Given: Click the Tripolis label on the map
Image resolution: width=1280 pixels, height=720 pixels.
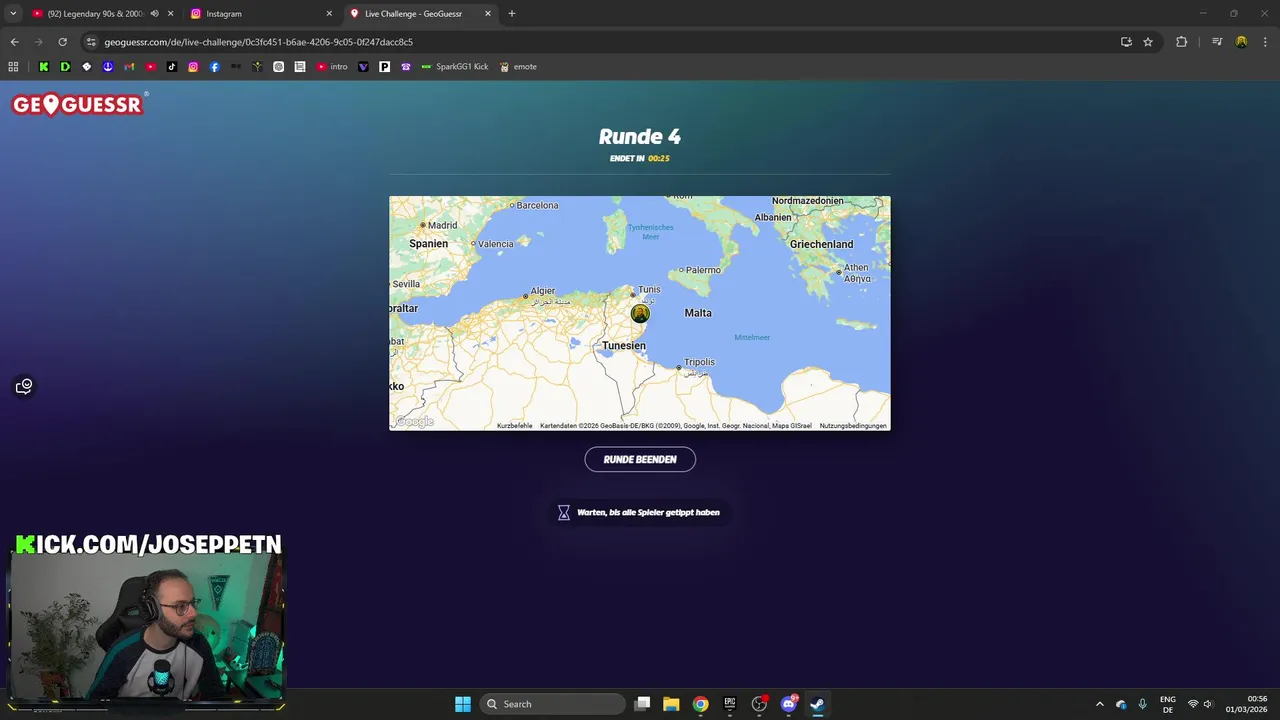Looking at the screenshot, I should coord(699,362).
